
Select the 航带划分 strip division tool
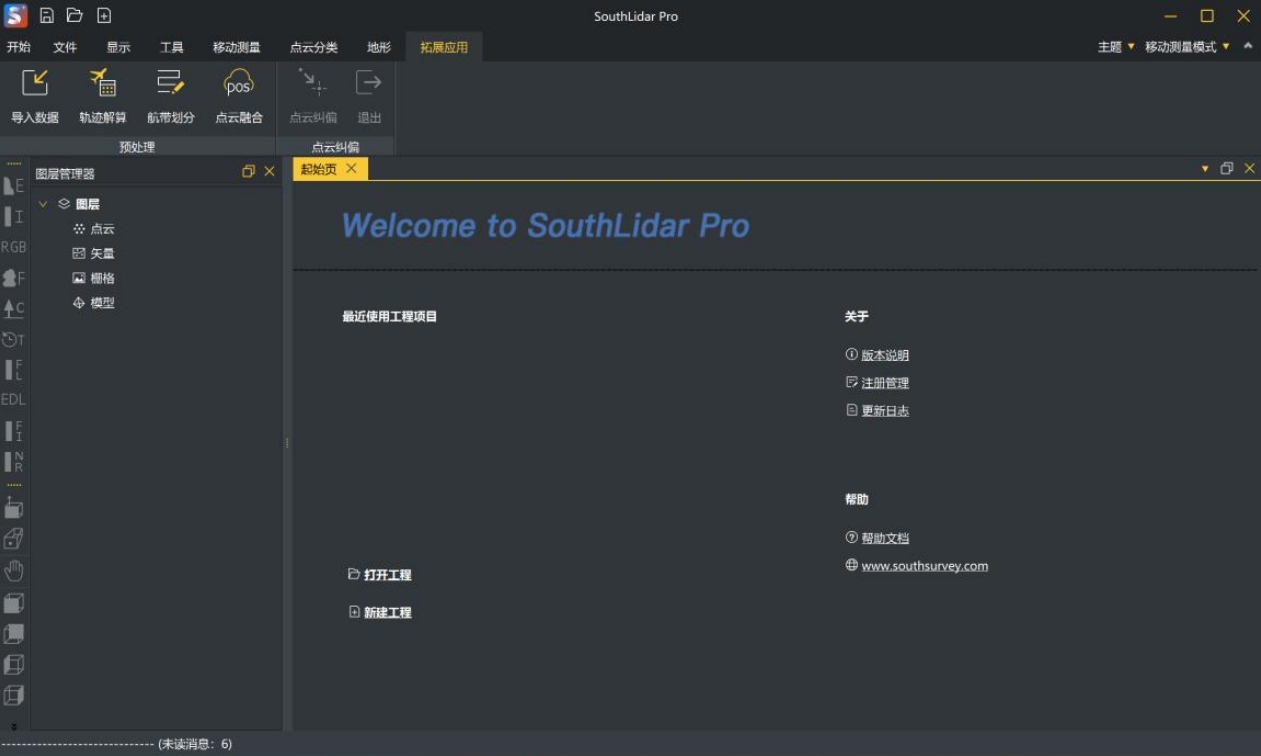[171, 97]
